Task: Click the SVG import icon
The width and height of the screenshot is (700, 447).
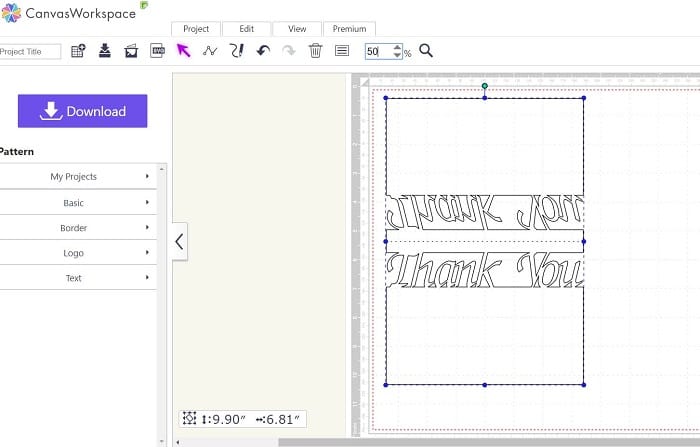Action: coord(157,50)
